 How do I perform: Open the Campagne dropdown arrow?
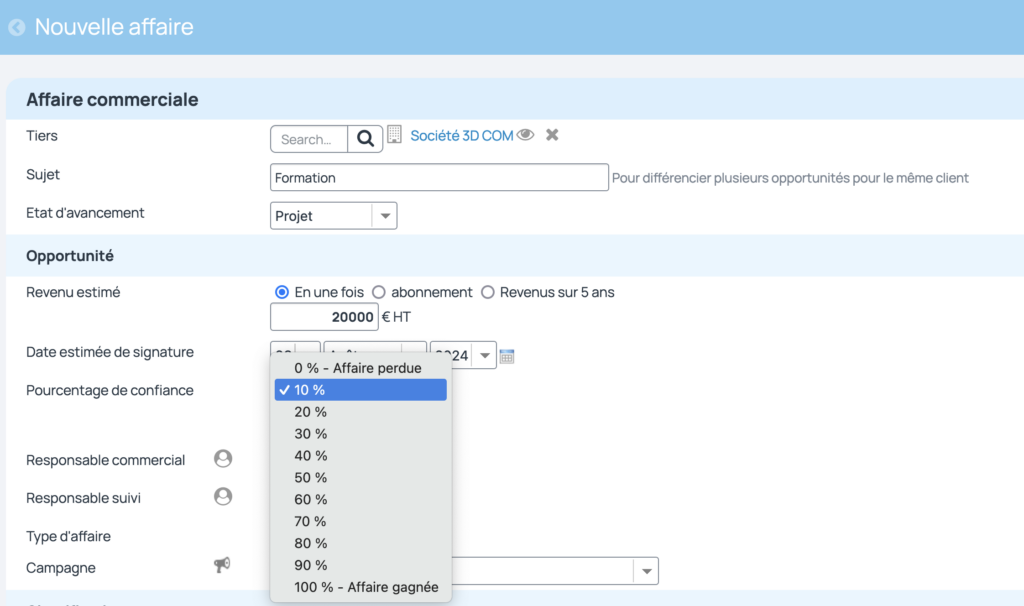(646, 571)
